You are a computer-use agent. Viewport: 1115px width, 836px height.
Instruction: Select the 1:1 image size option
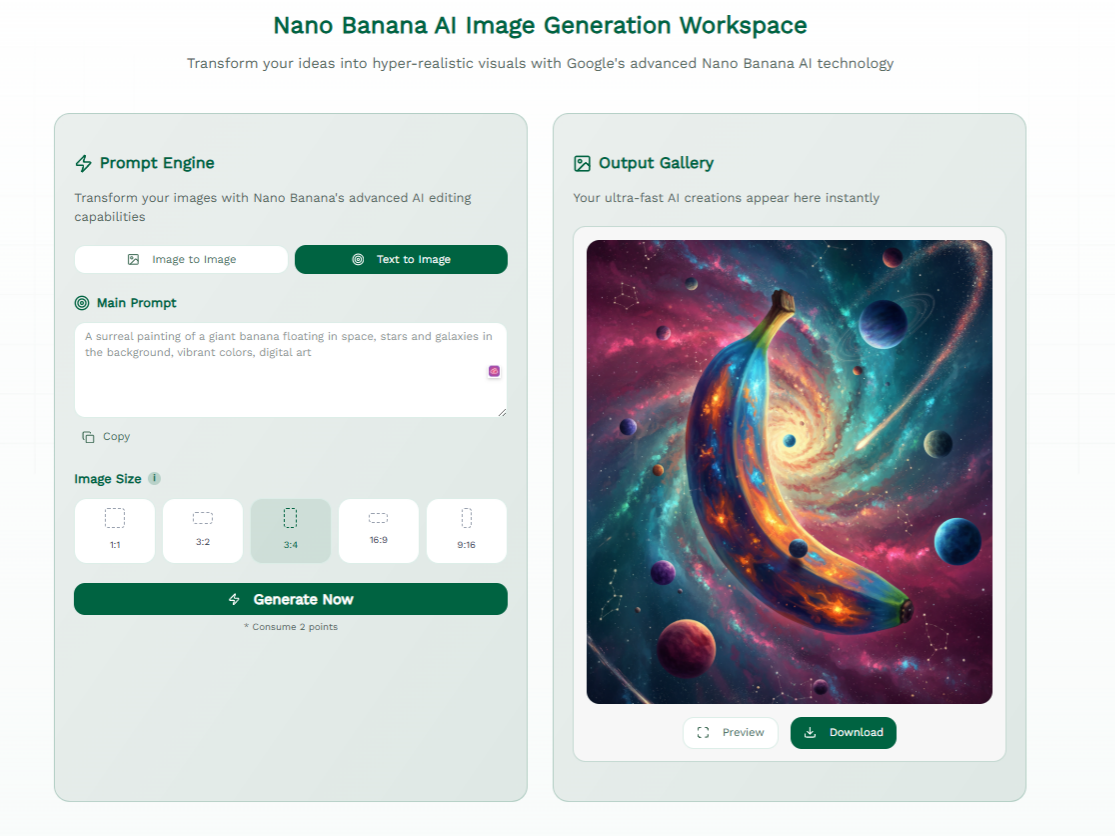115,530
